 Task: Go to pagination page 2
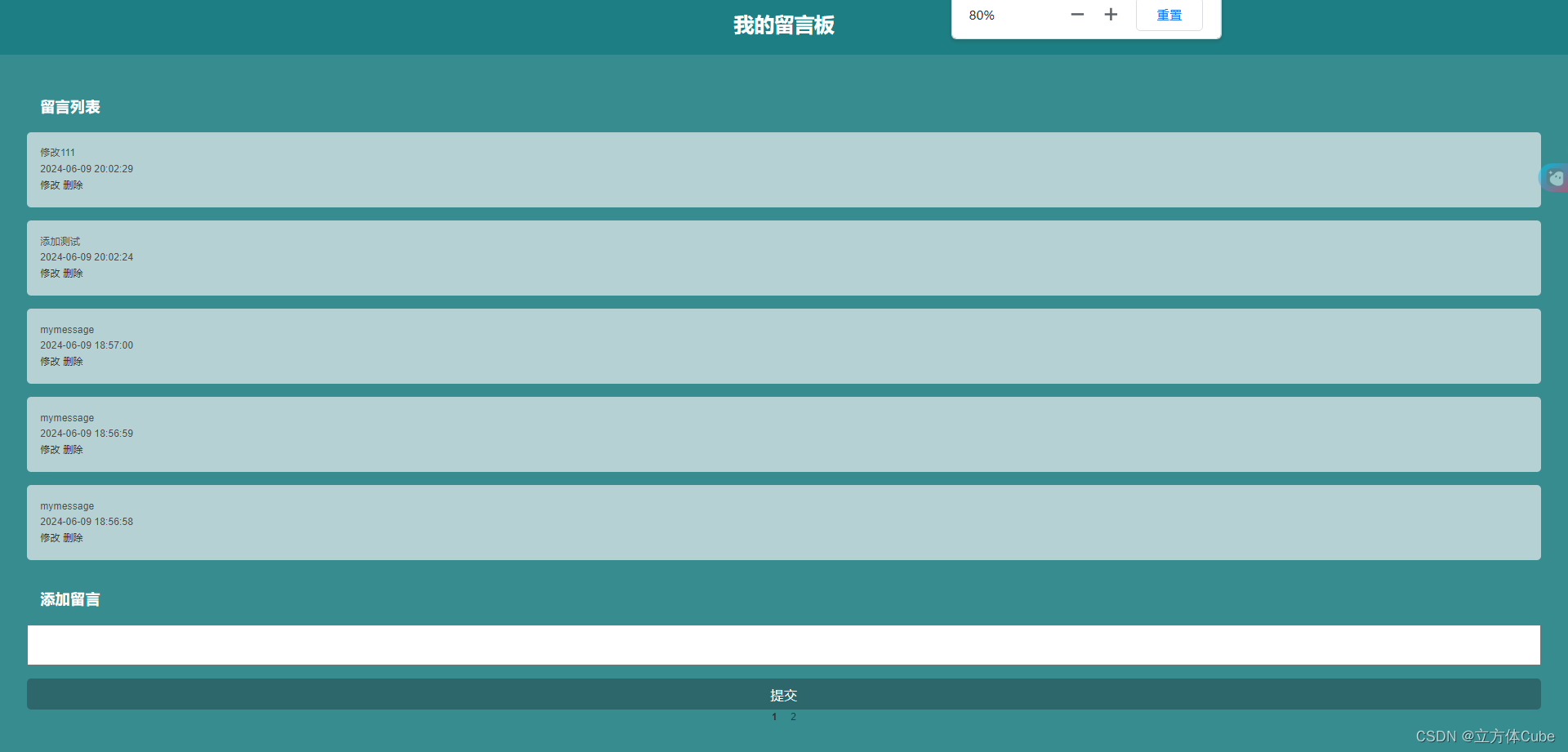coord(793,717)
